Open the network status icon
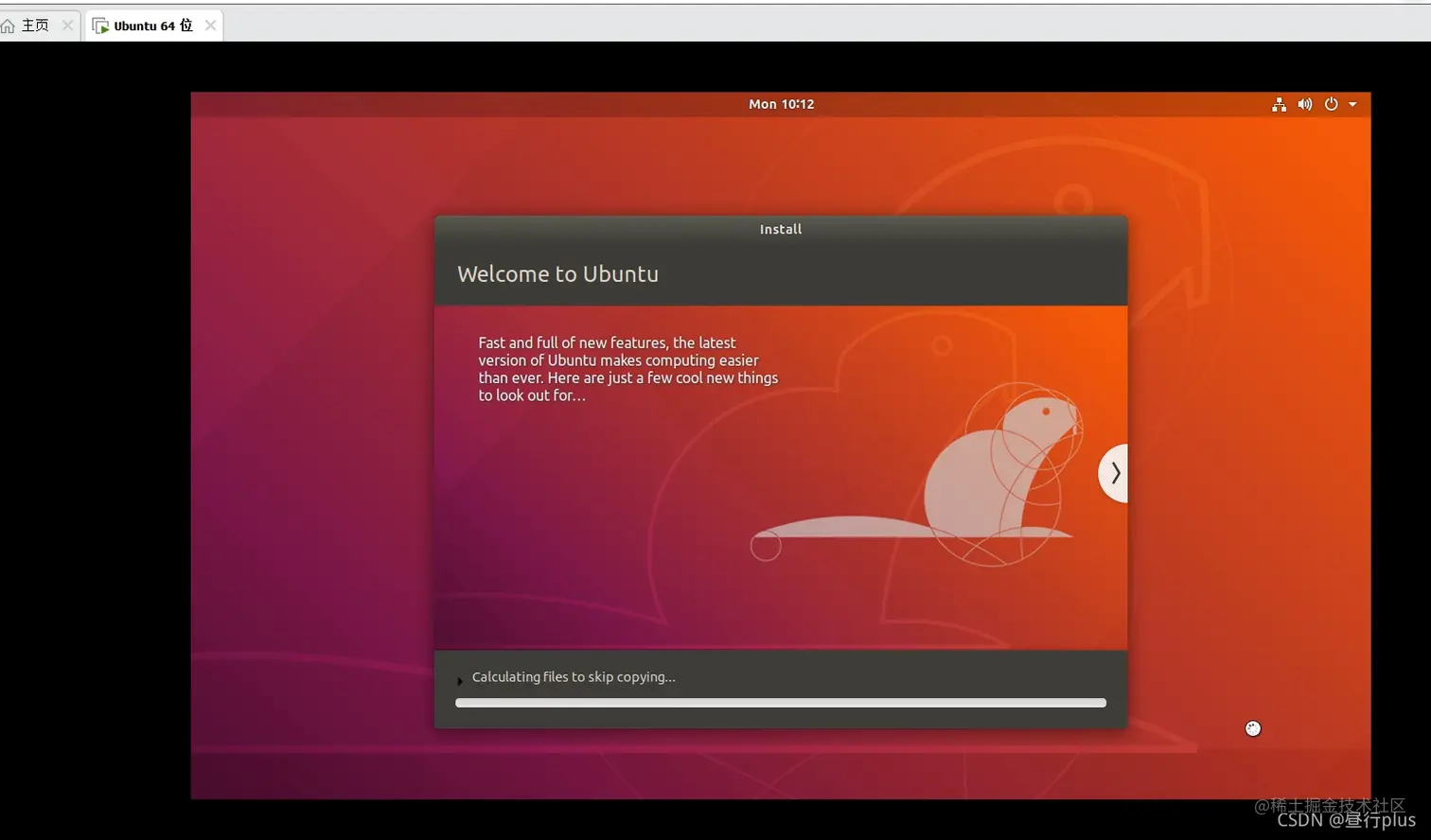Viewport: 1431px width, 840px height. tap(1279, 104)
